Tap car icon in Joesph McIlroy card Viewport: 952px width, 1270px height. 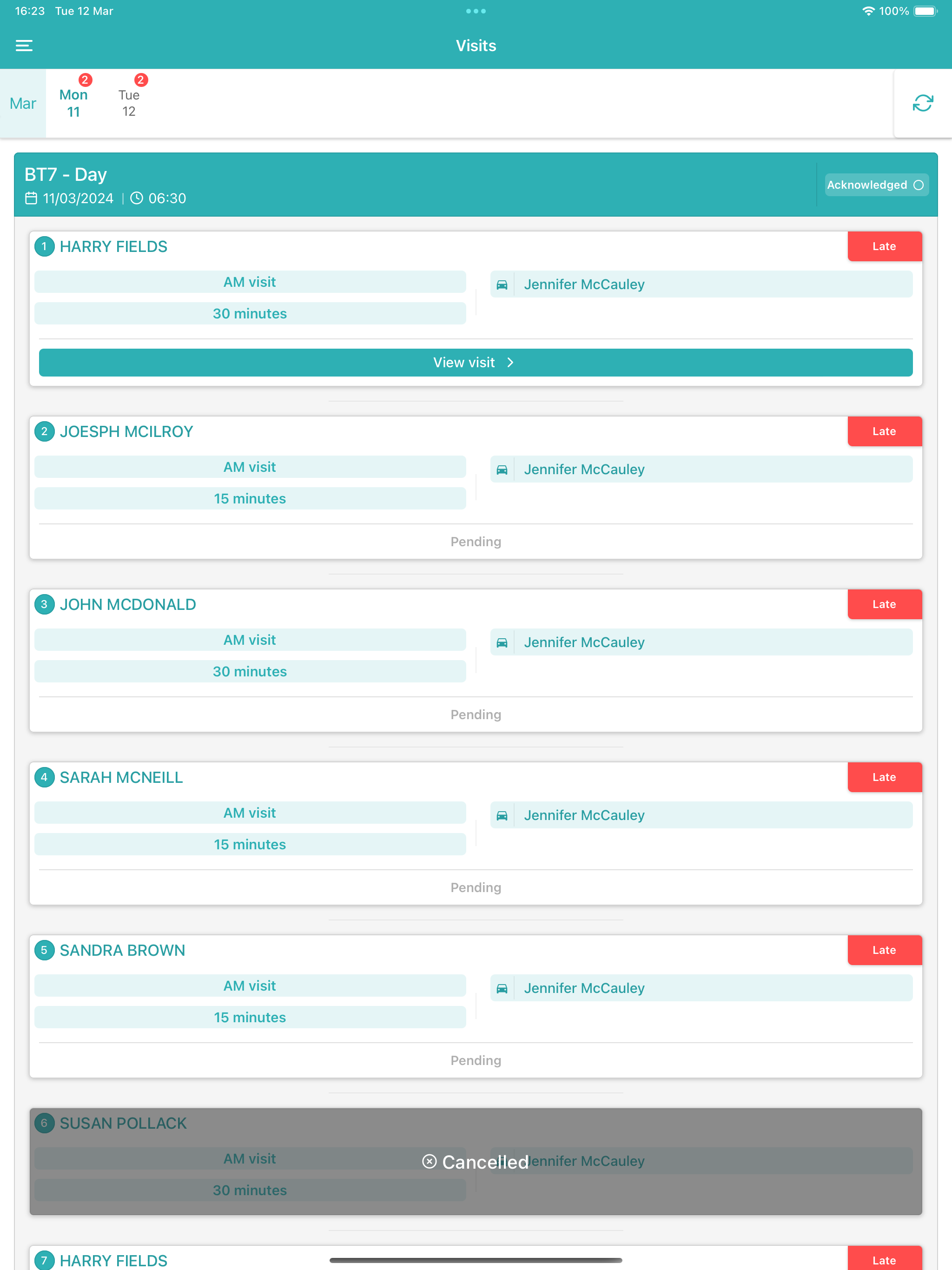pos(502,469)
